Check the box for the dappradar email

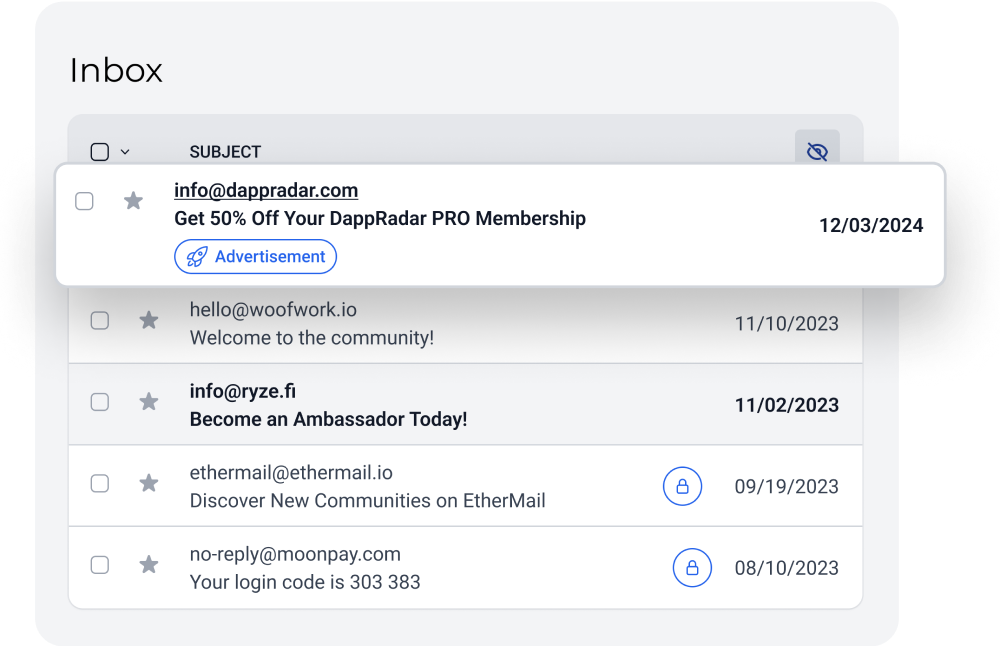click(x=84, y=201)
